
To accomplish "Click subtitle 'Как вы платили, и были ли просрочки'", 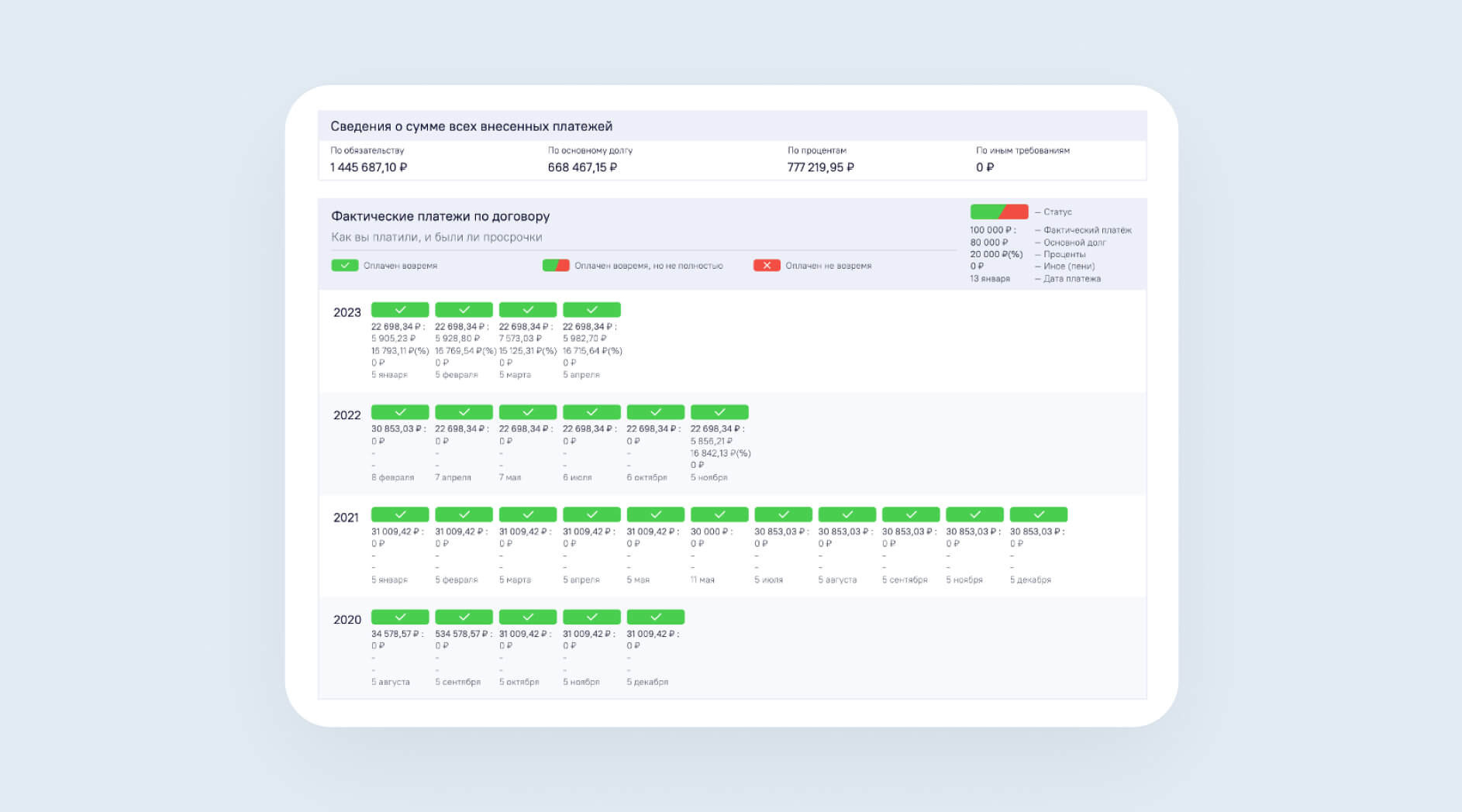I will pos(436,237).
